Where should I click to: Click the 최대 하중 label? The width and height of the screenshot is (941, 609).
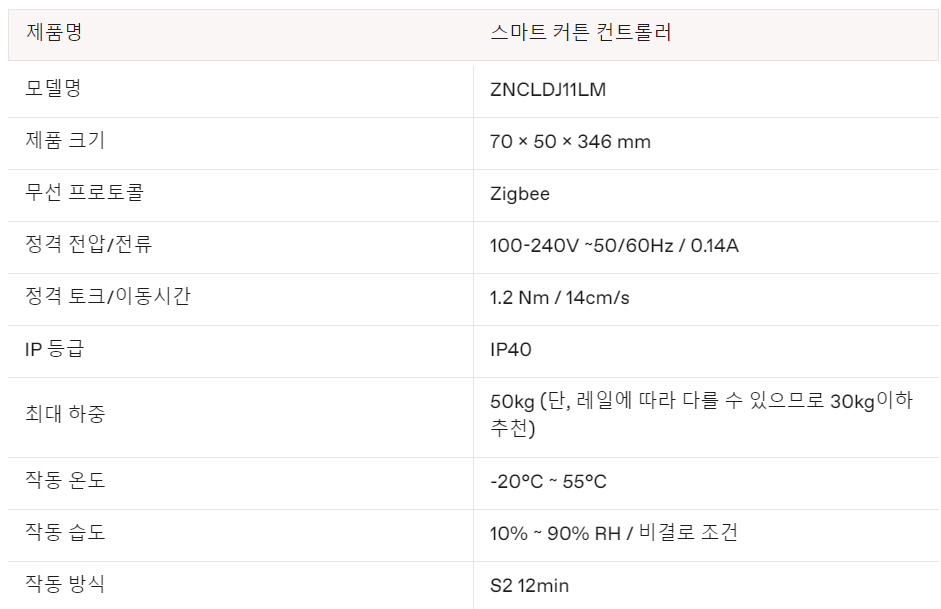65,414
